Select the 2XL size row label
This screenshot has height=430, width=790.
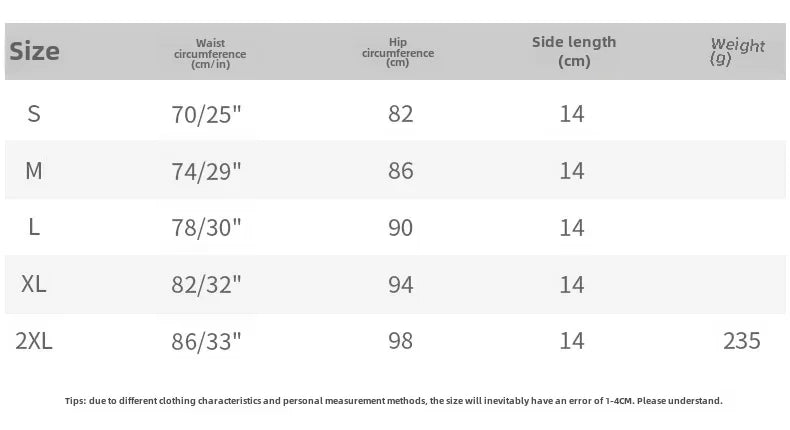click(x=34, y=342)
